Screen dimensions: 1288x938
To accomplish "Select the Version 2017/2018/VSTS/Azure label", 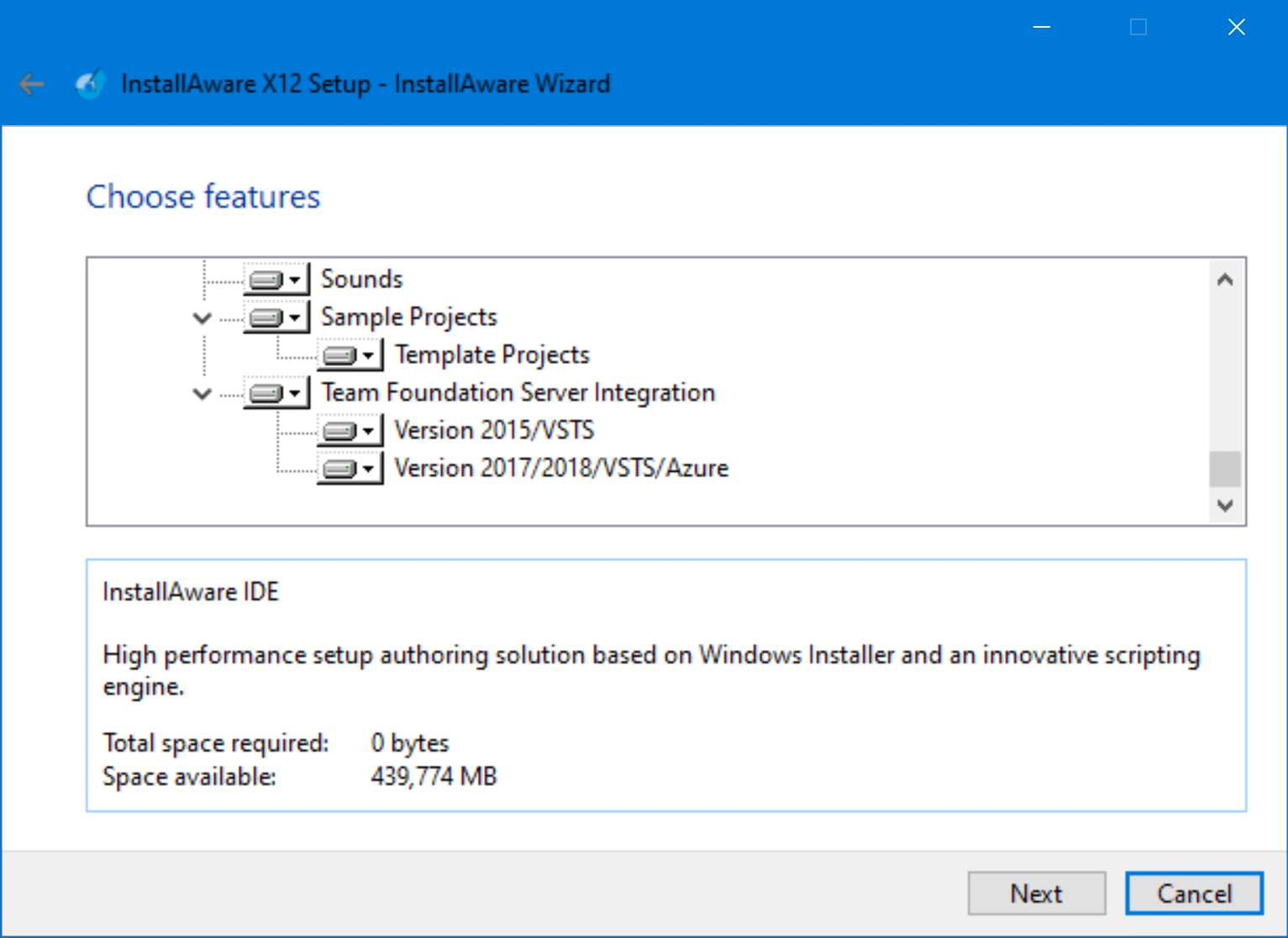I will pos(561,468).
